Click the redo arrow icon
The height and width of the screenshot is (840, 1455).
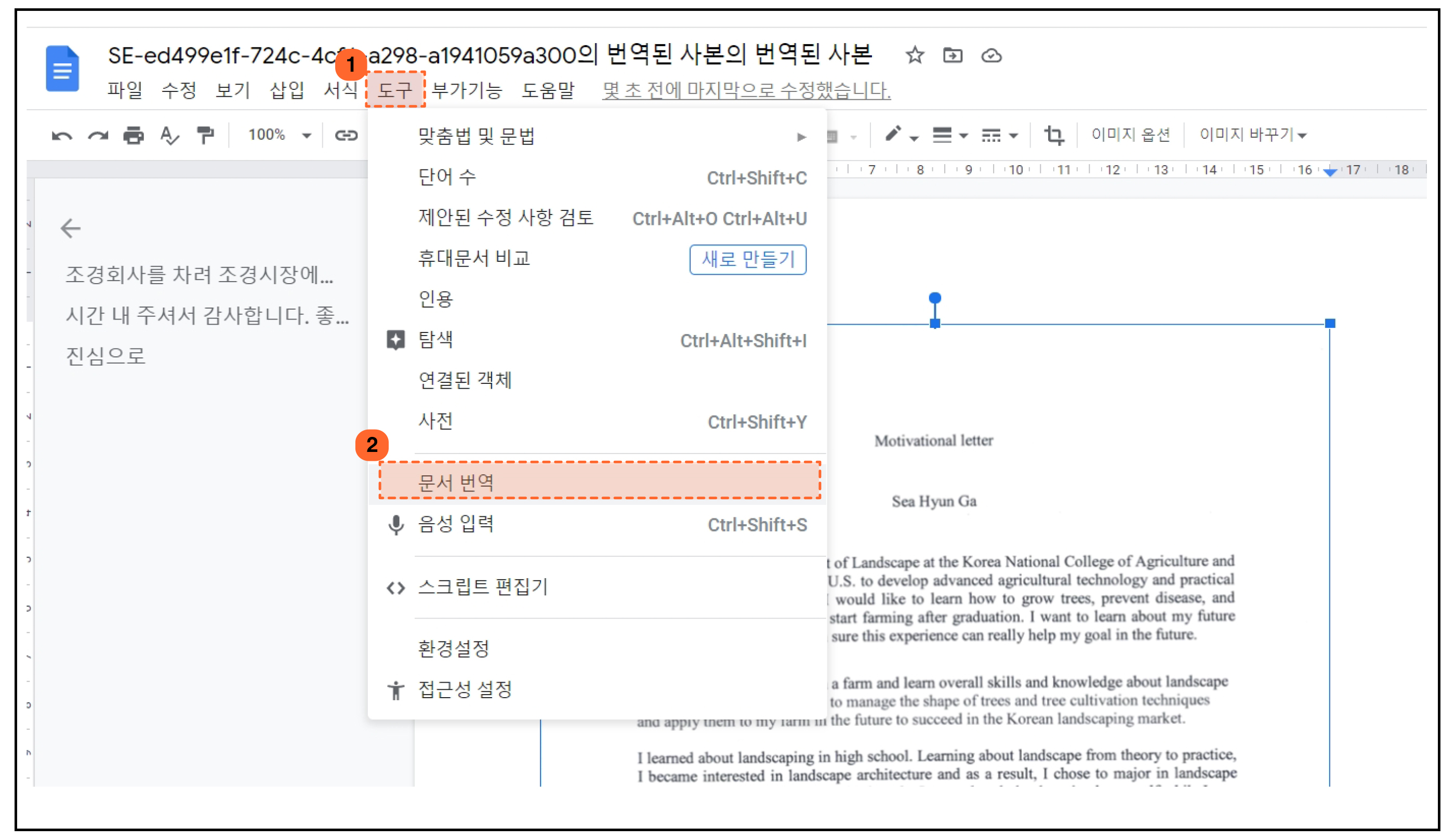click(98, 136)
